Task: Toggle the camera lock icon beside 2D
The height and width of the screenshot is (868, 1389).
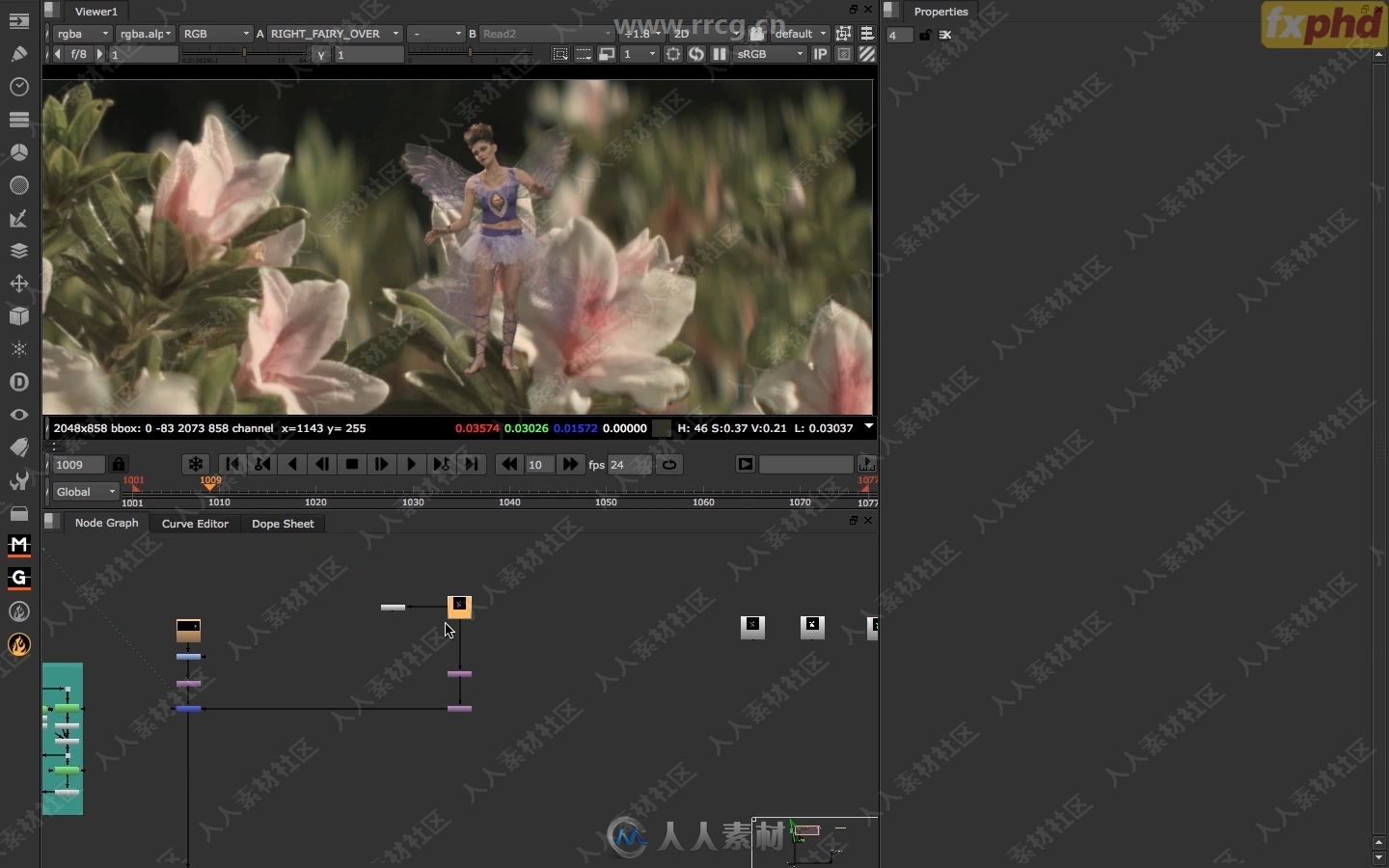Action: click(x=757, y=34)
